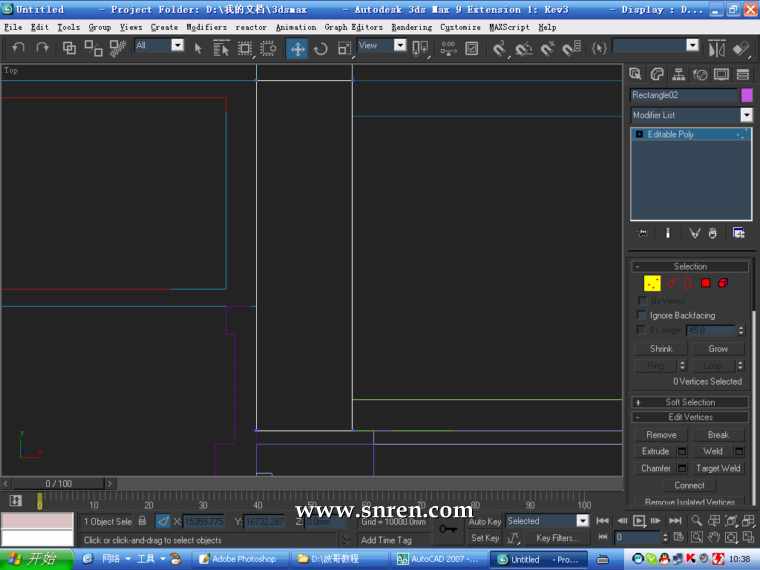
Task: Activate the Select and Rotate tool
Action: click(x=320, y=48)
